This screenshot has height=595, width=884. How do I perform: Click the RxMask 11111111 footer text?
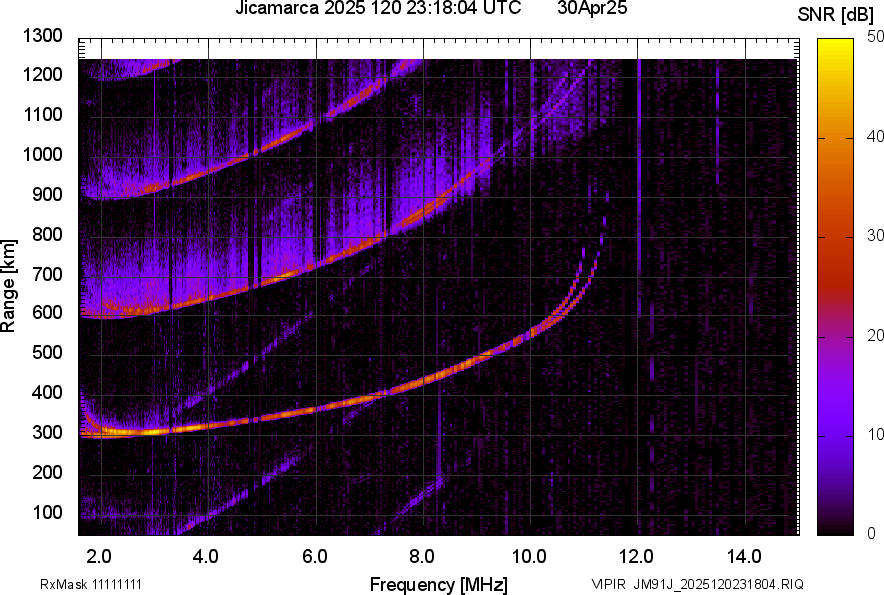(91, 584)
